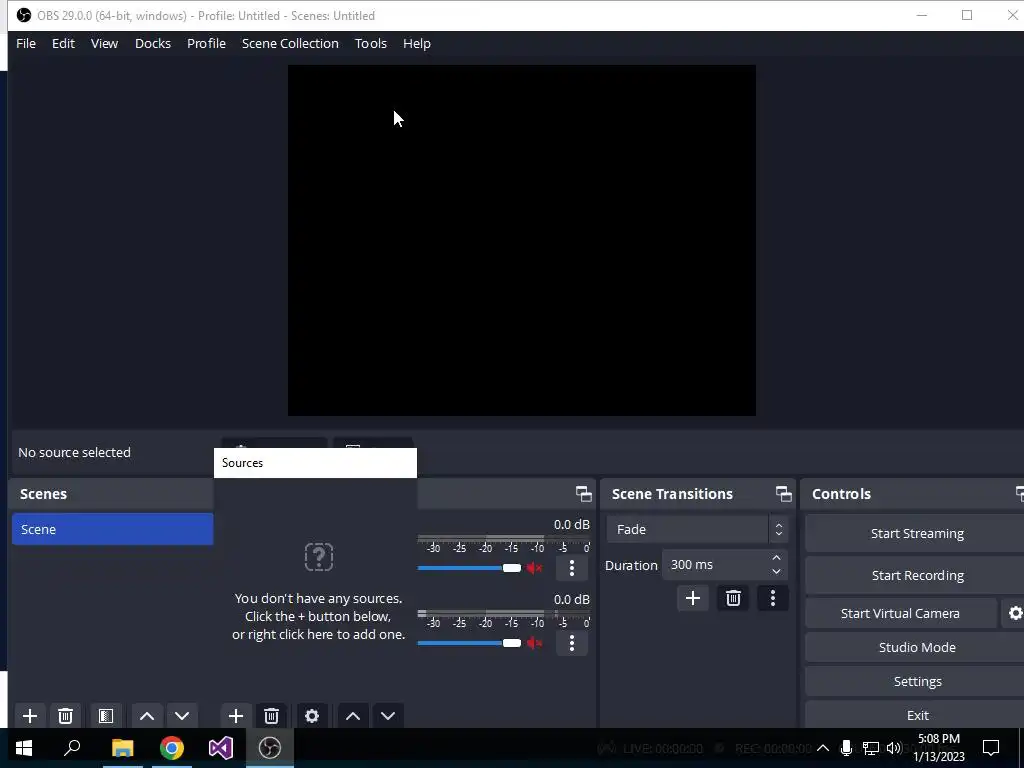Open volume control in system tray
1024x768 pixels.
(894, 748)
